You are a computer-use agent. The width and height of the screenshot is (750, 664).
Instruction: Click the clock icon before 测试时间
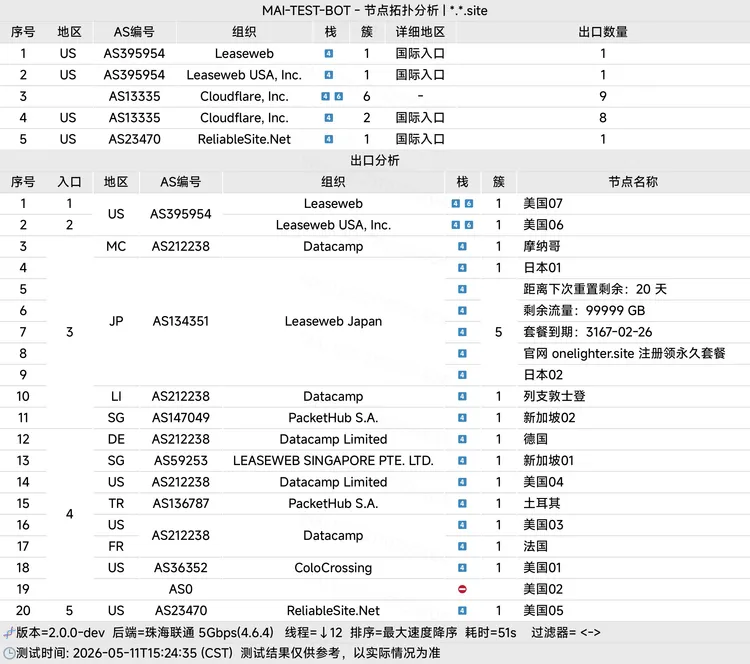(x=9, y=653)
